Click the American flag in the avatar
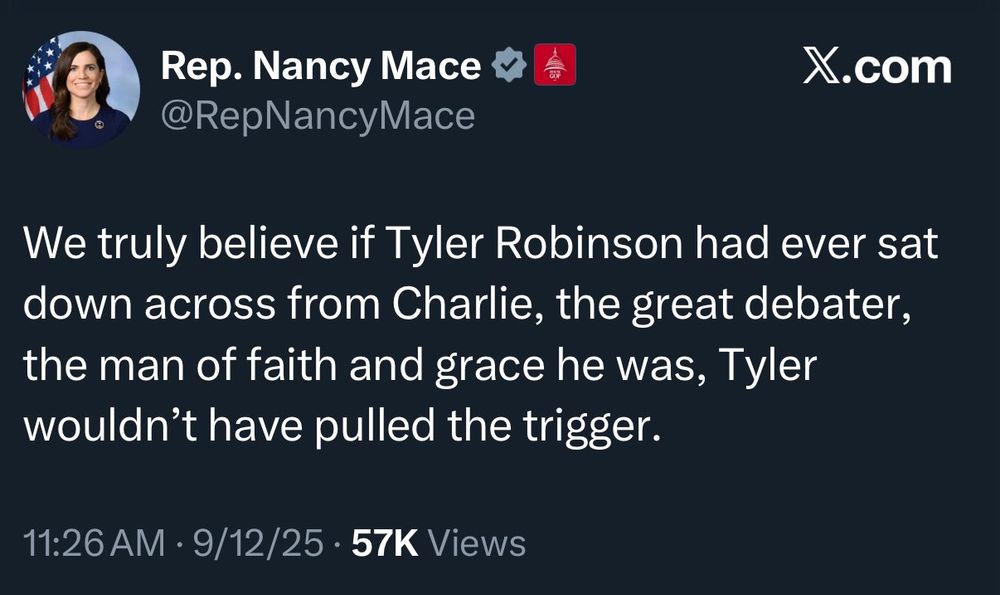 click(x=40, y=78)
